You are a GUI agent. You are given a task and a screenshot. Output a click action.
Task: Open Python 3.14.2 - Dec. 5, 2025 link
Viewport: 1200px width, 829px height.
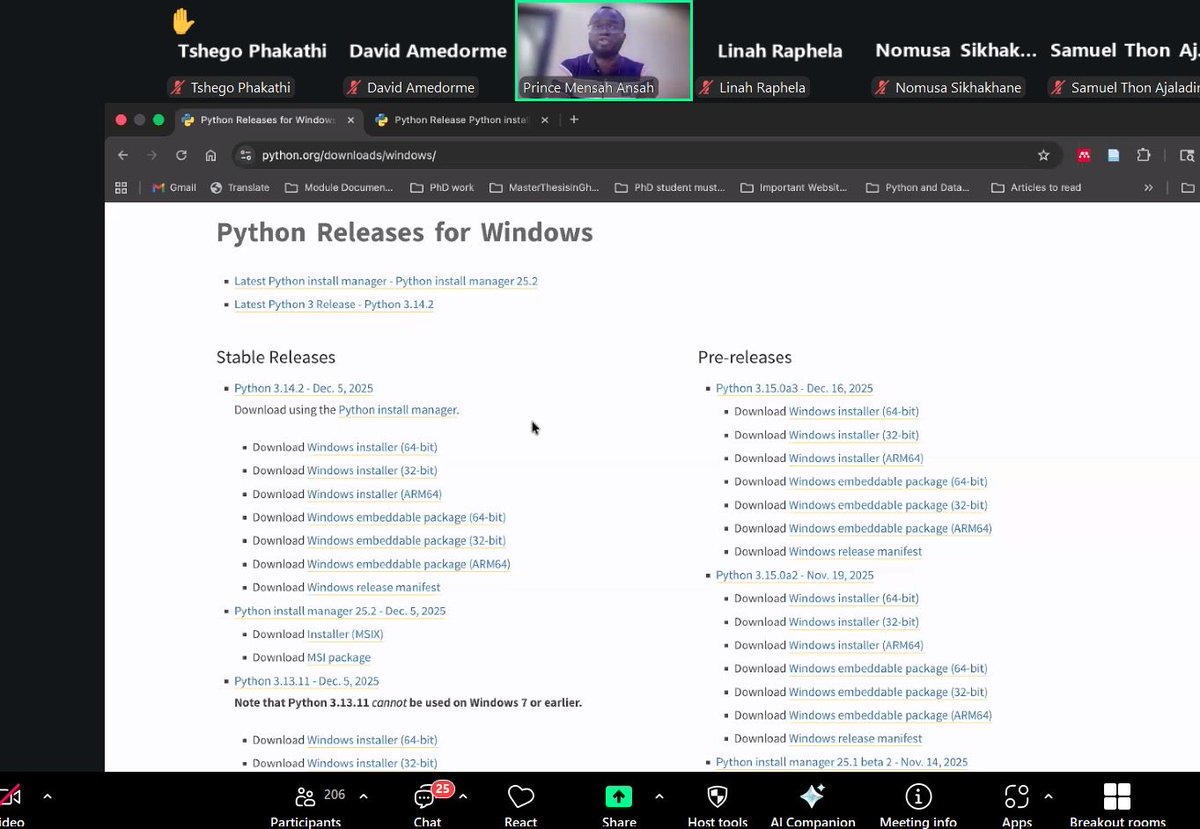coord(304,388)
